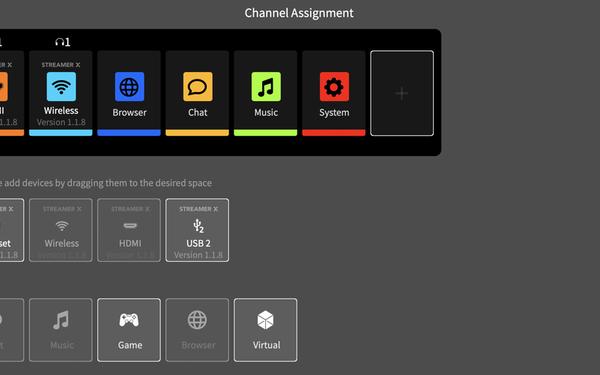Click the greyed HDMI device tile
Viewport: 600px width, 375px height.
(x=129, y=230)
